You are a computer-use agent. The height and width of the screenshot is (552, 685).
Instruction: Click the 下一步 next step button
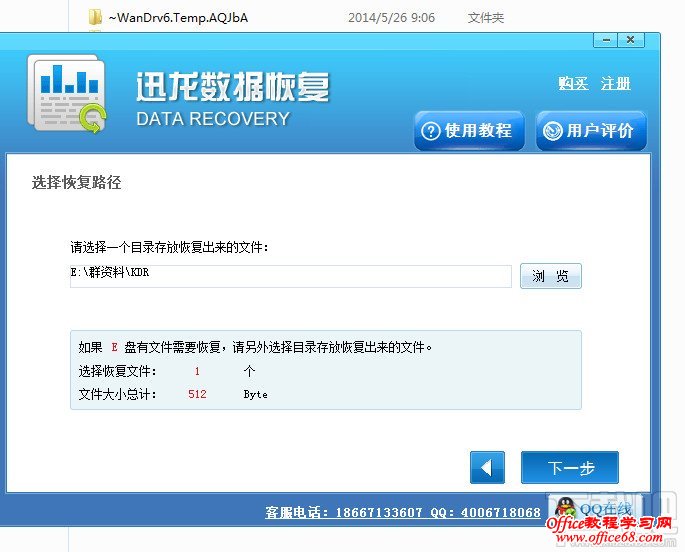coord(570,468)
